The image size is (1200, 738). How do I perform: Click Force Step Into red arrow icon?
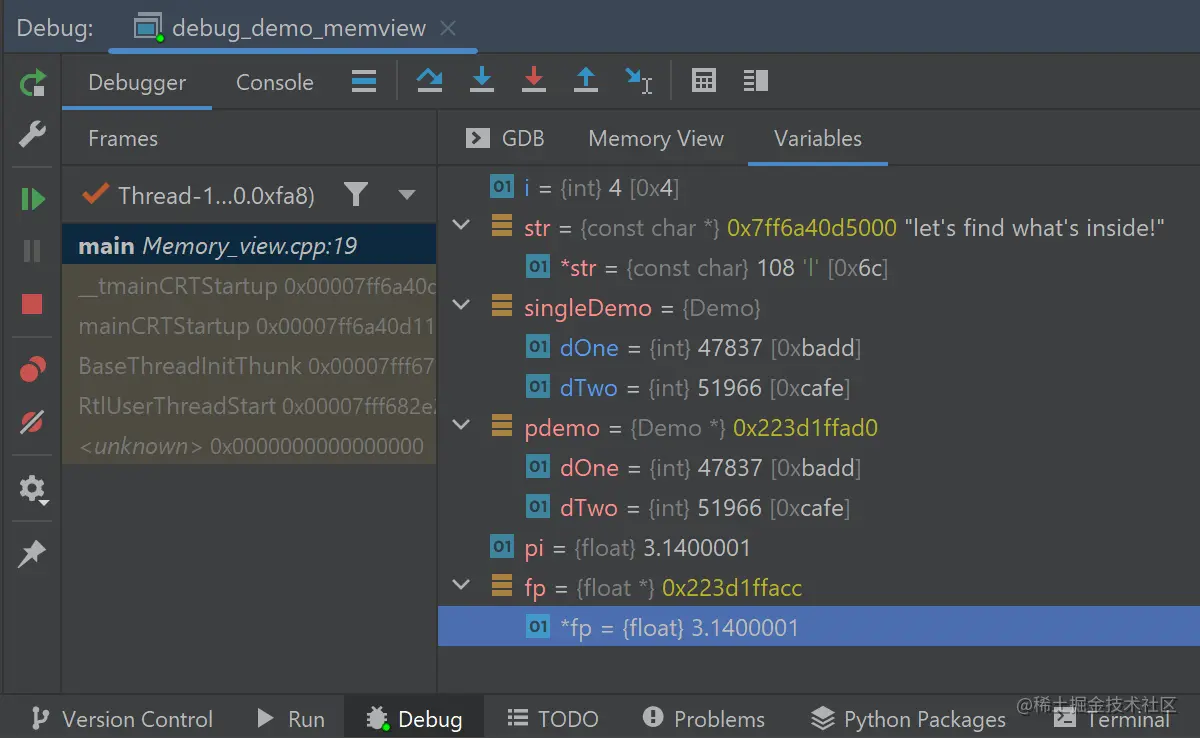click(534, 81)
